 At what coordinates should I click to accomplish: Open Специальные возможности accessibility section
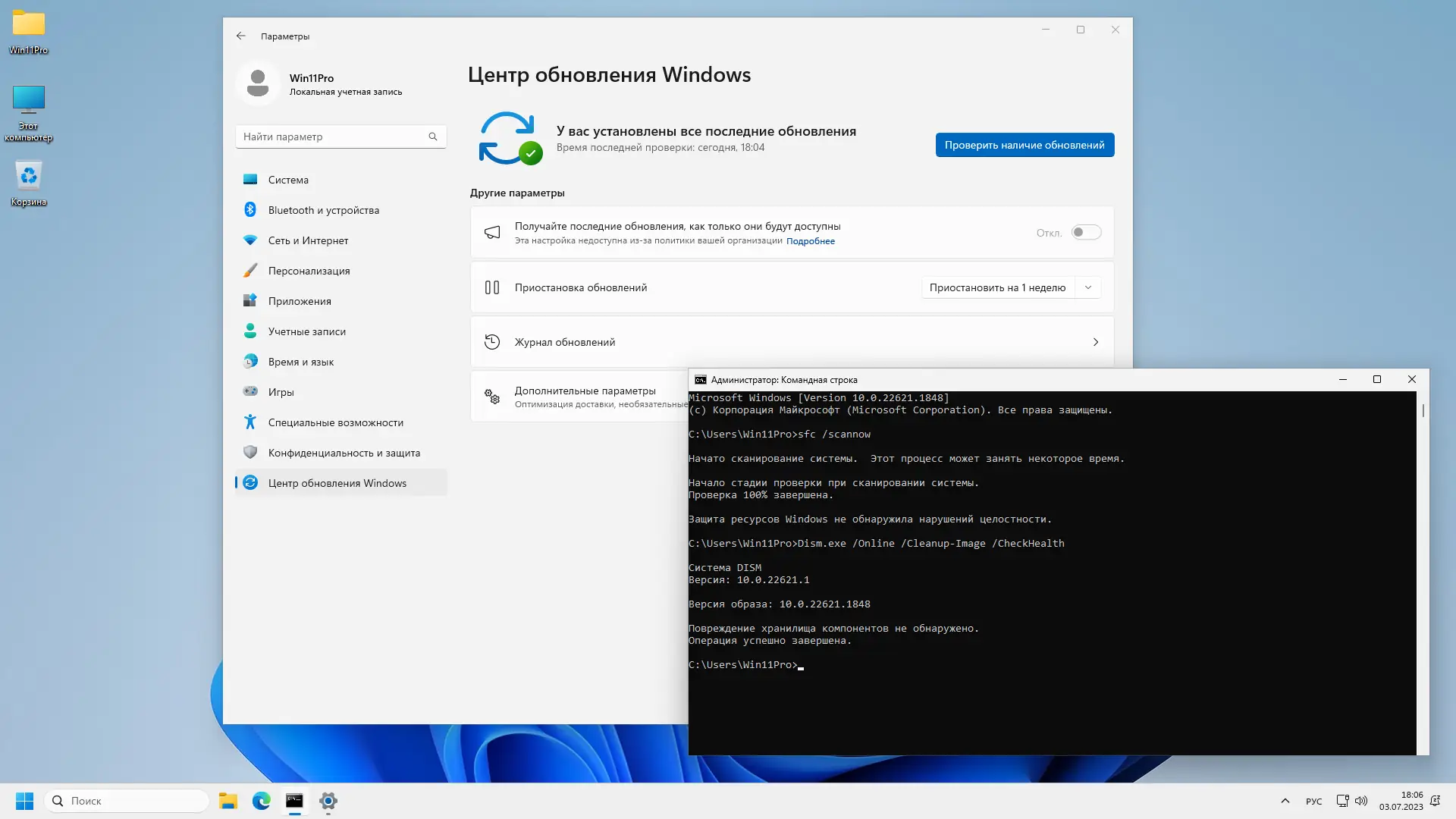335,422
